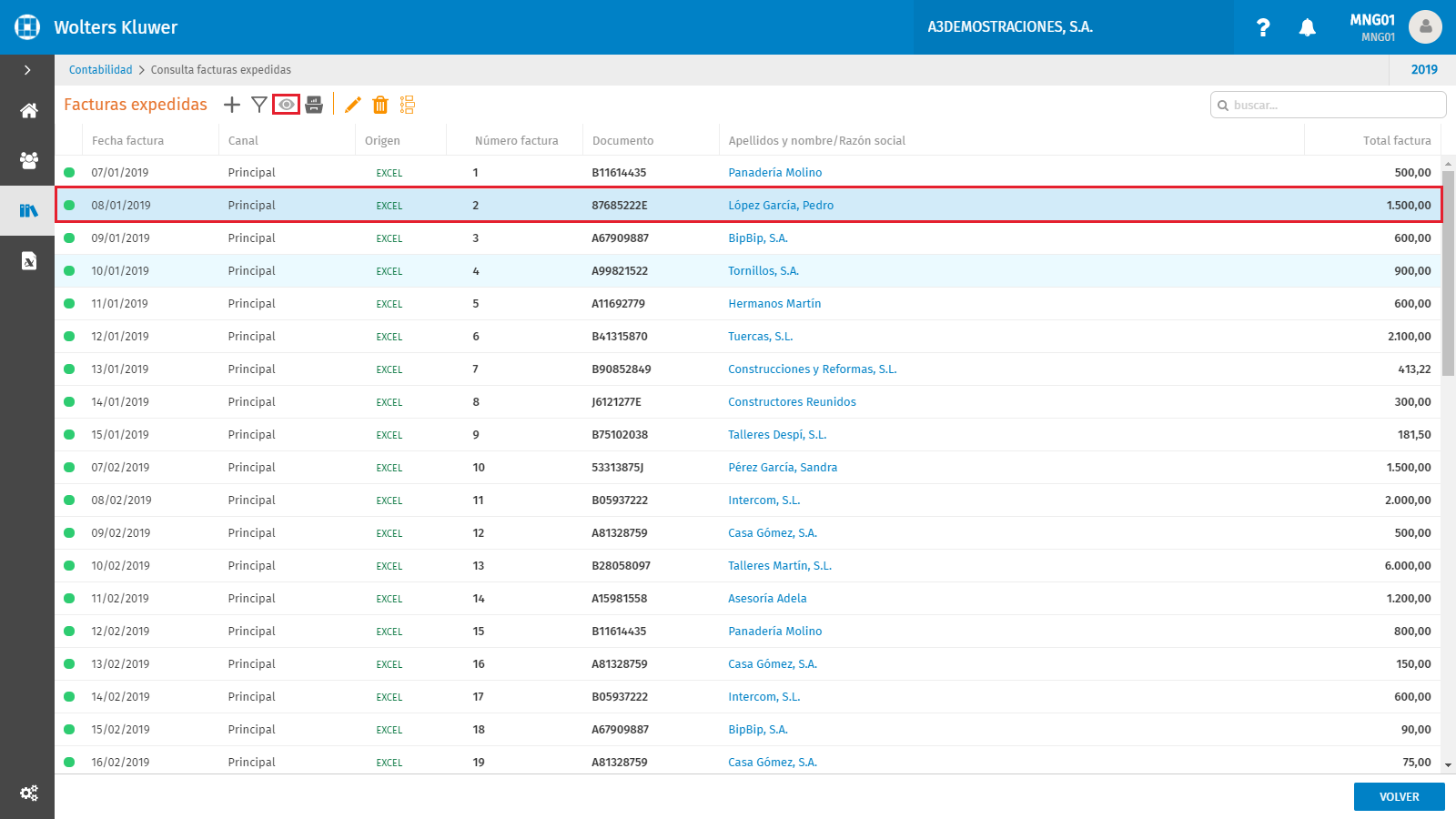This screenshot has width=1456, height=819.
Task: Open the help question mark icon
Action: point(1263,27)
